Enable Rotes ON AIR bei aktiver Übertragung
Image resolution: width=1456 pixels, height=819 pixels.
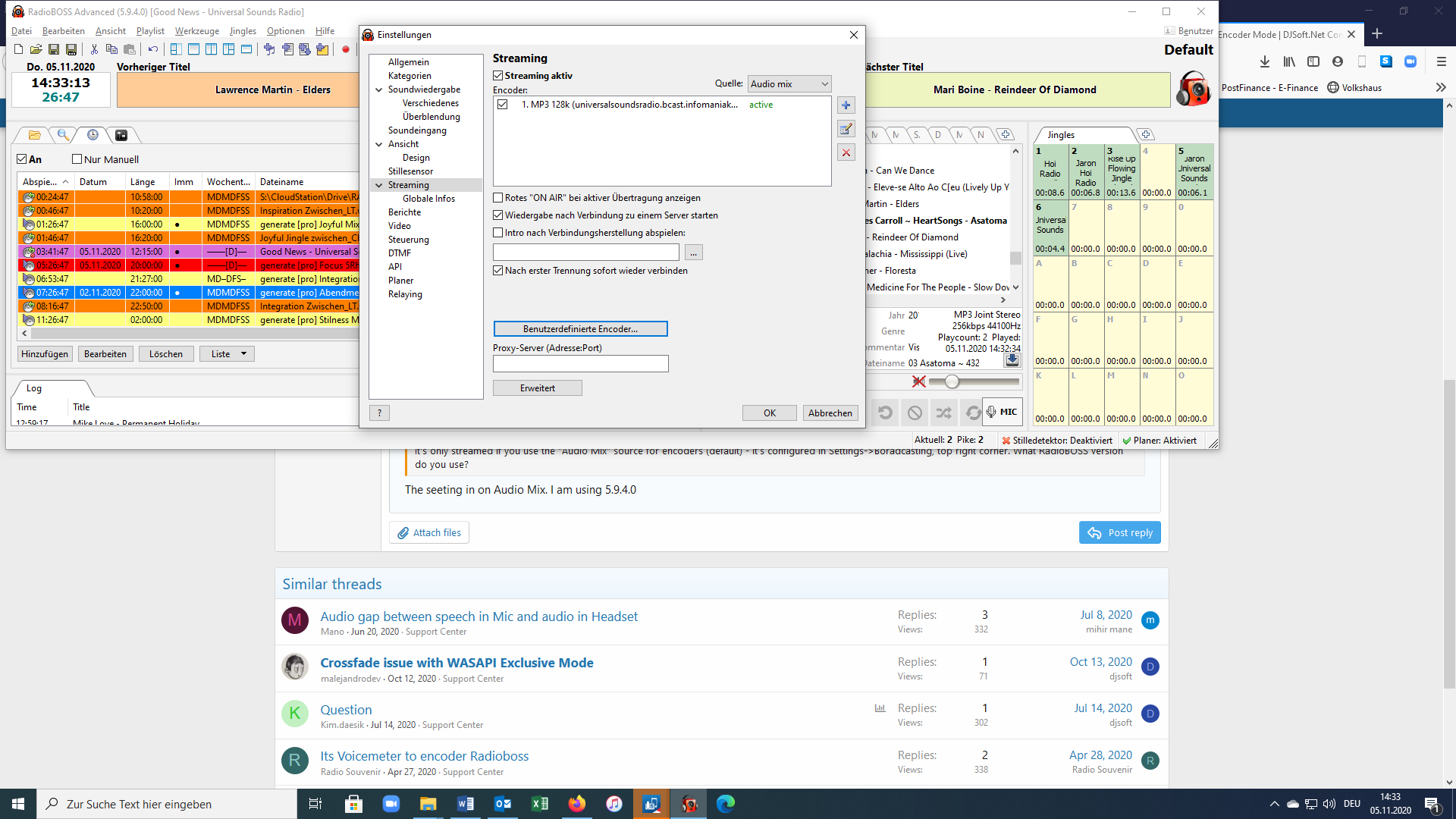tap(498, 198)
